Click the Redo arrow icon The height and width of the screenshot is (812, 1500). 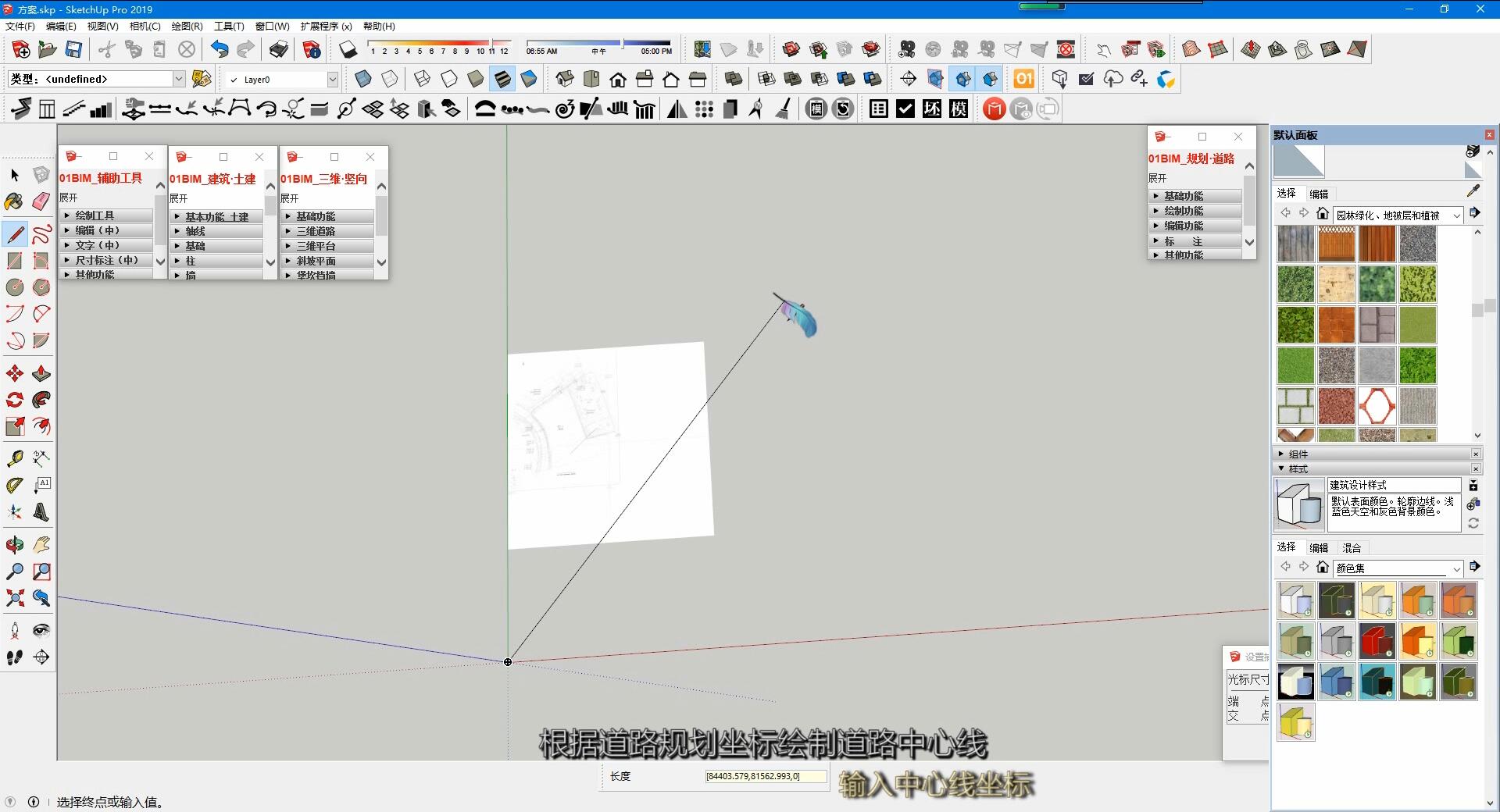(x=246, y=50)
